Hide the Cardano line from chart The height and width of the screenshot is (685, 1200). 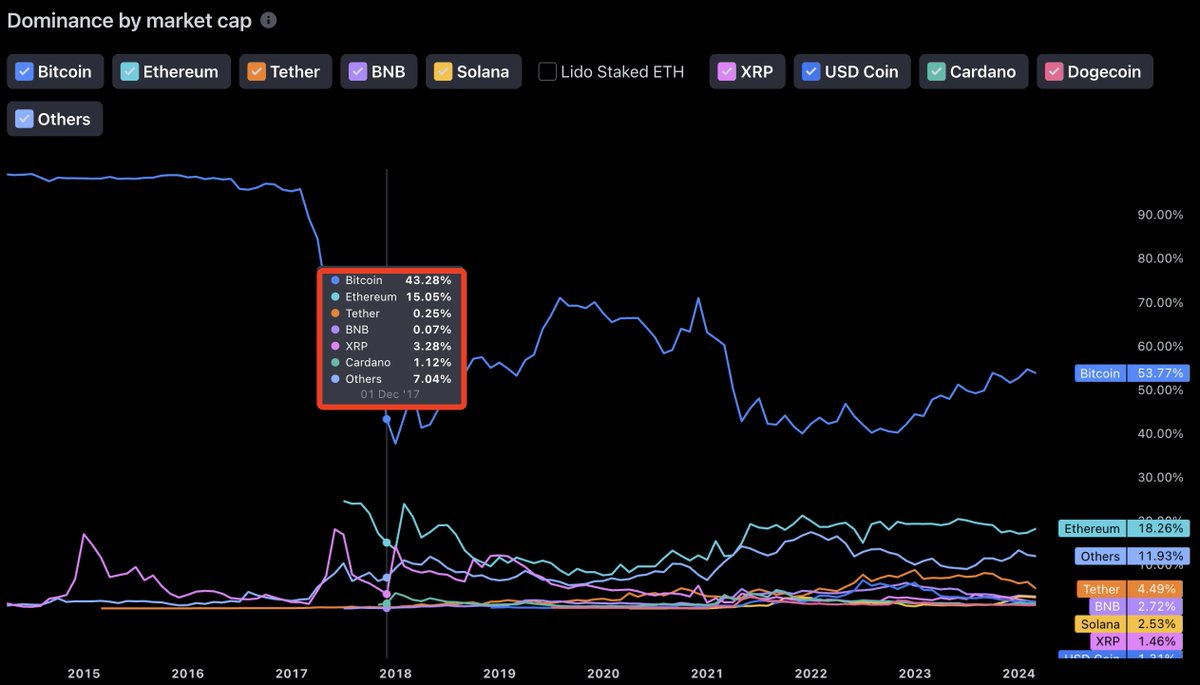point(935,72)
